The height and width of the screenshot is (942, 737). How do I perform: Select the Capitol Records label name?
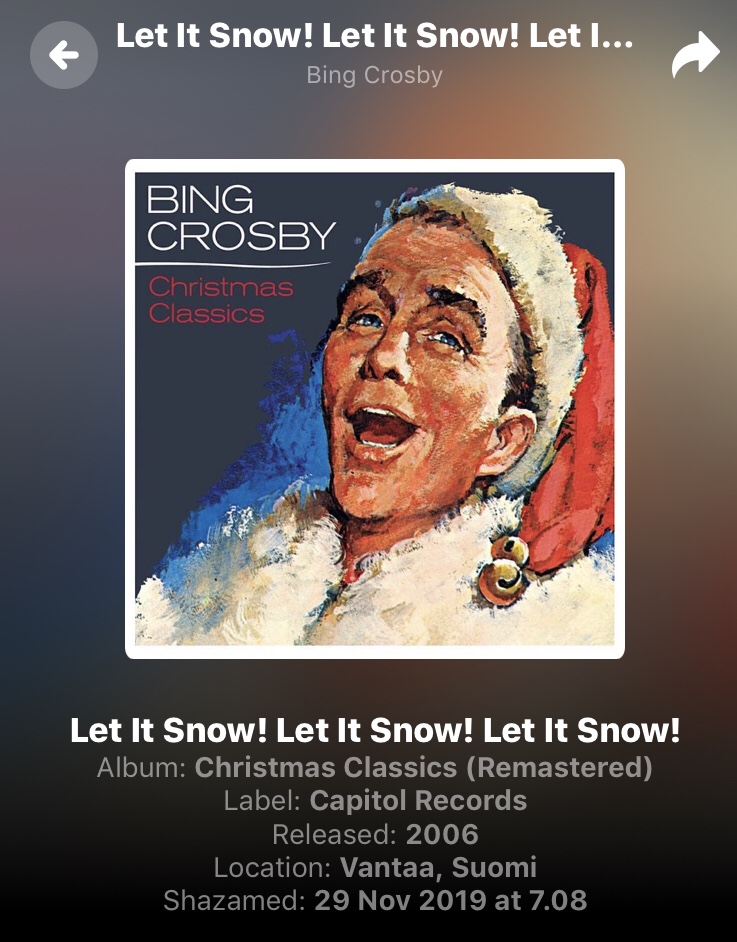(x=418, y=800)
